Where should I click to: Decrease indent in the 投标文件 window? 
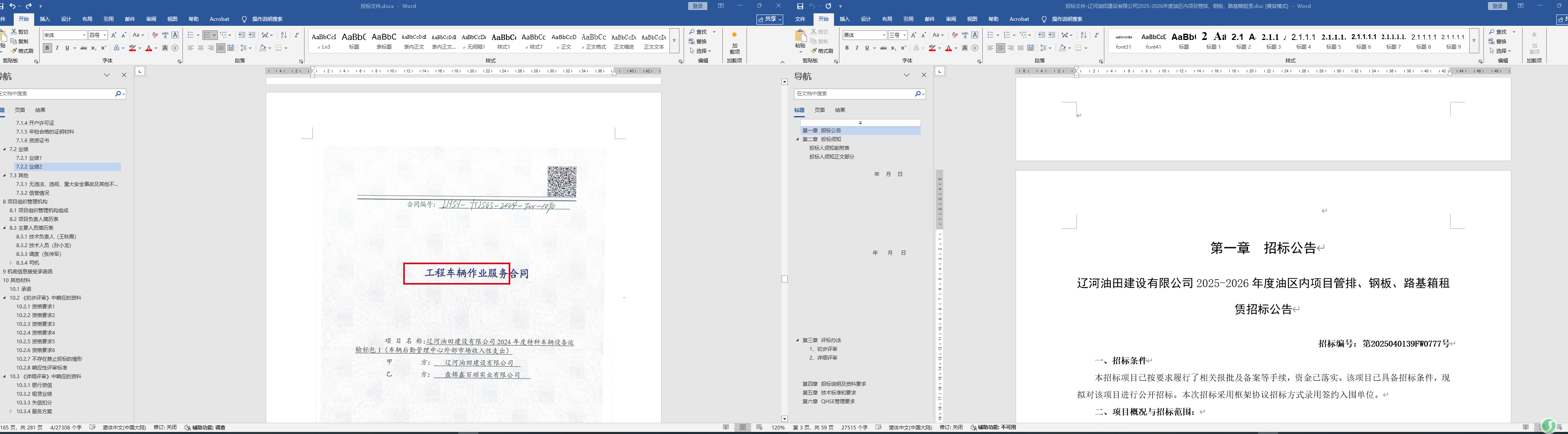242,35
